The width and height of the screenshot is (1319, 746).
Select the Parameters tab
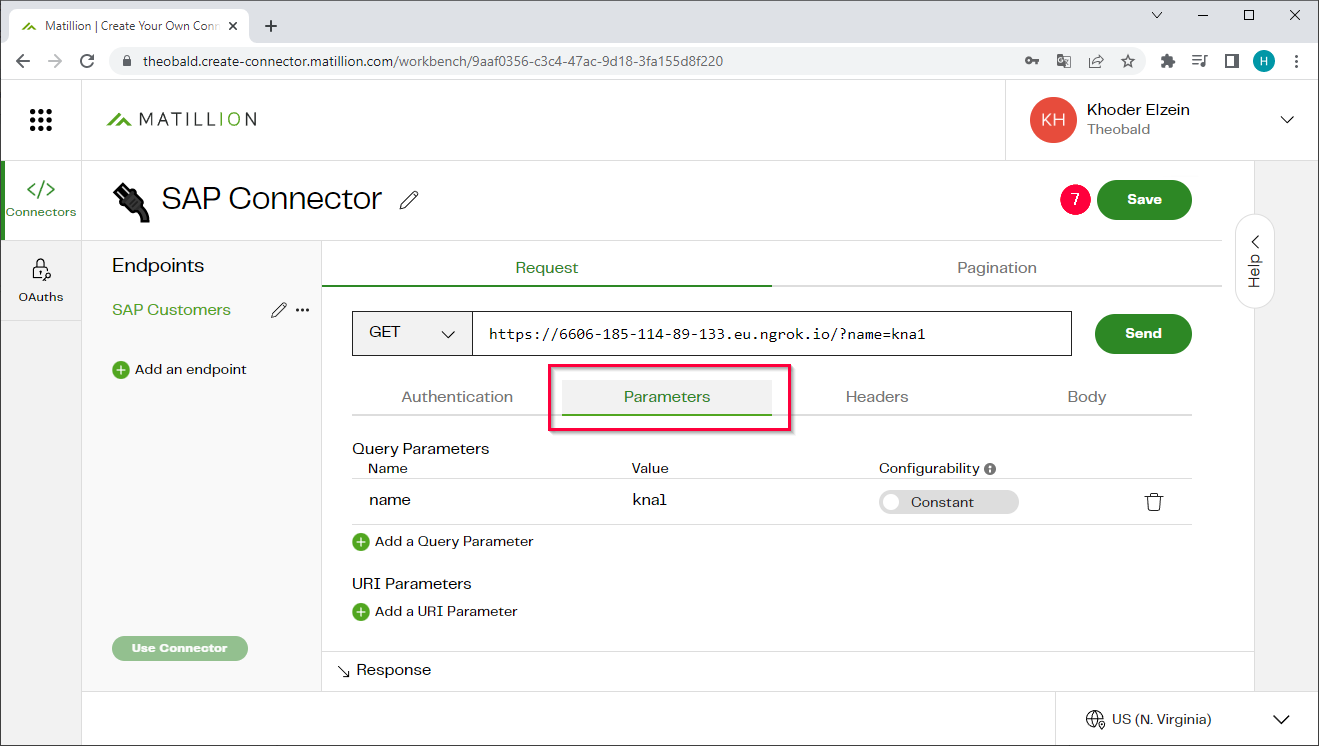[667, 397]
